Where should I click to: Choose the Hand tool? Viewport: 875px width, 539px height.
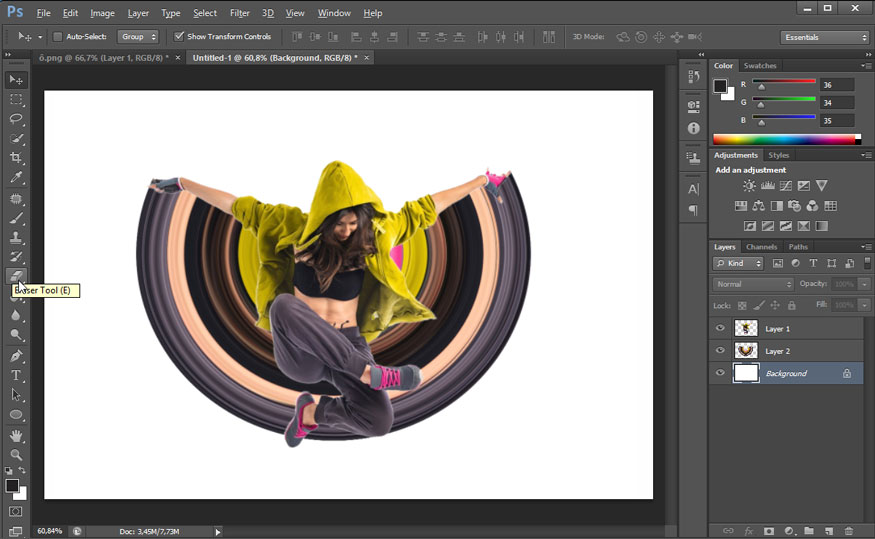pyautogui.click(x=16, y=436)
